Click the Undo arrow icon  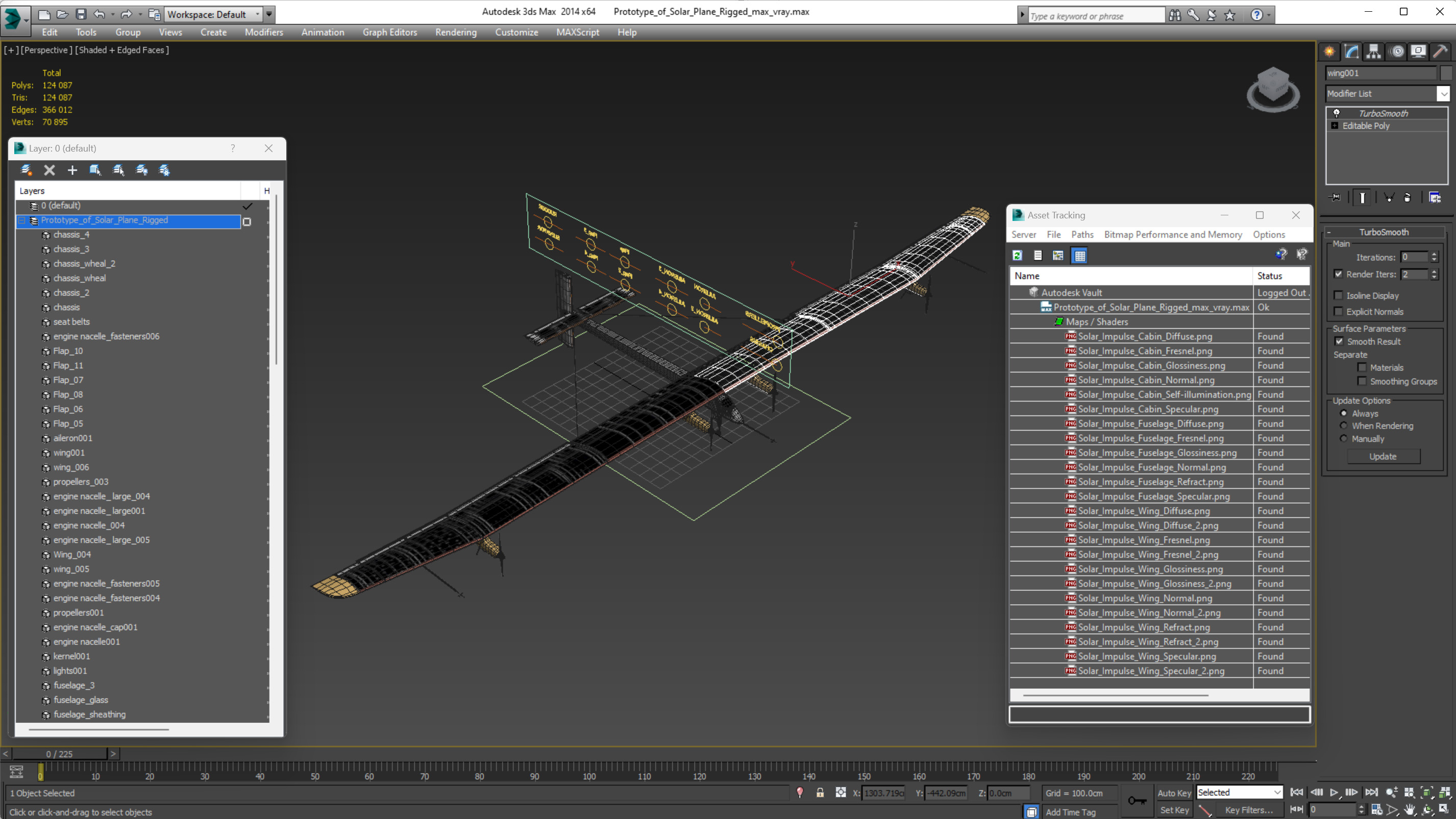(100, 14)
